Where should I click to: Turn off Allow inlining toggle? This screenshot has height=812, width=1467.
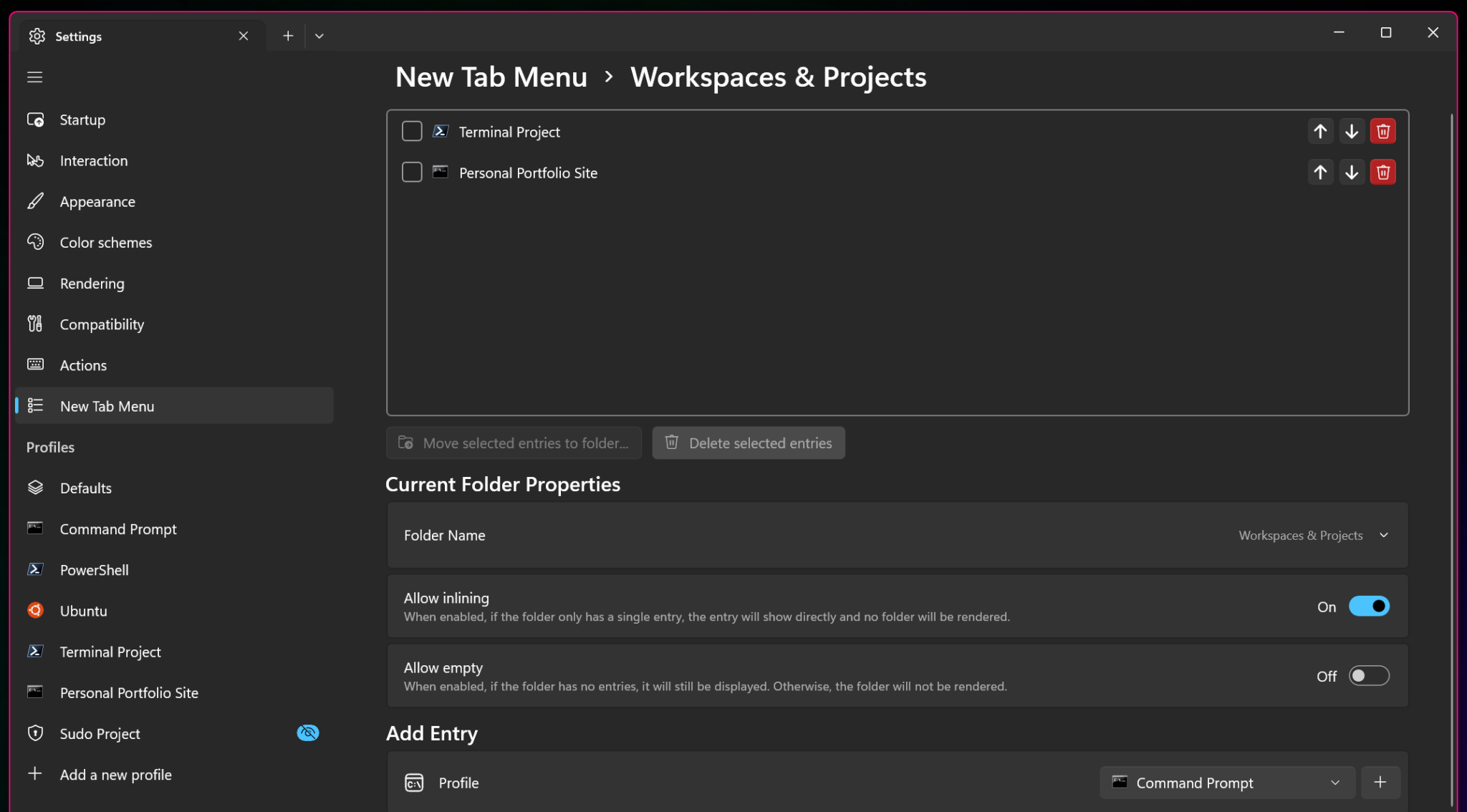(1368, 606)
